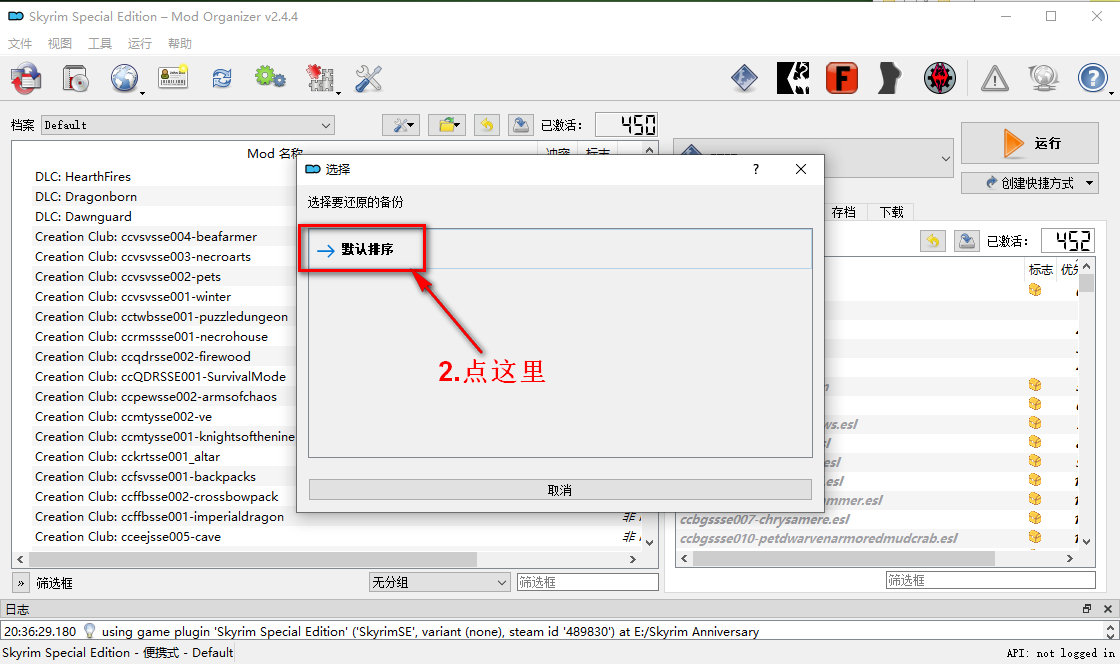Open the profiles ID card icon
The height and width of the screenshot is (664, 1120).
pyautogui.click(x=173, y=77)
